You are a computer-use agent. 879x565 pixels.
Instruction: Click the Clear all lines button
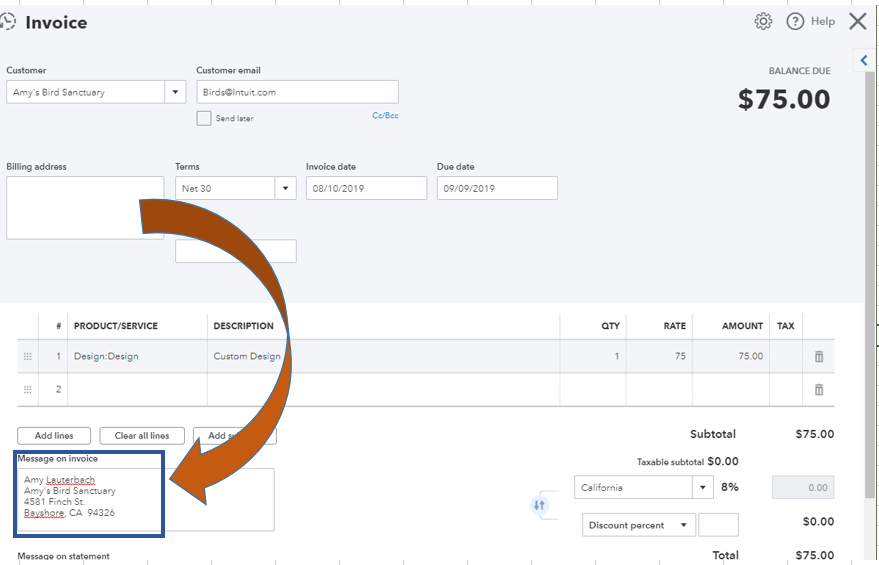coord(141,436)
